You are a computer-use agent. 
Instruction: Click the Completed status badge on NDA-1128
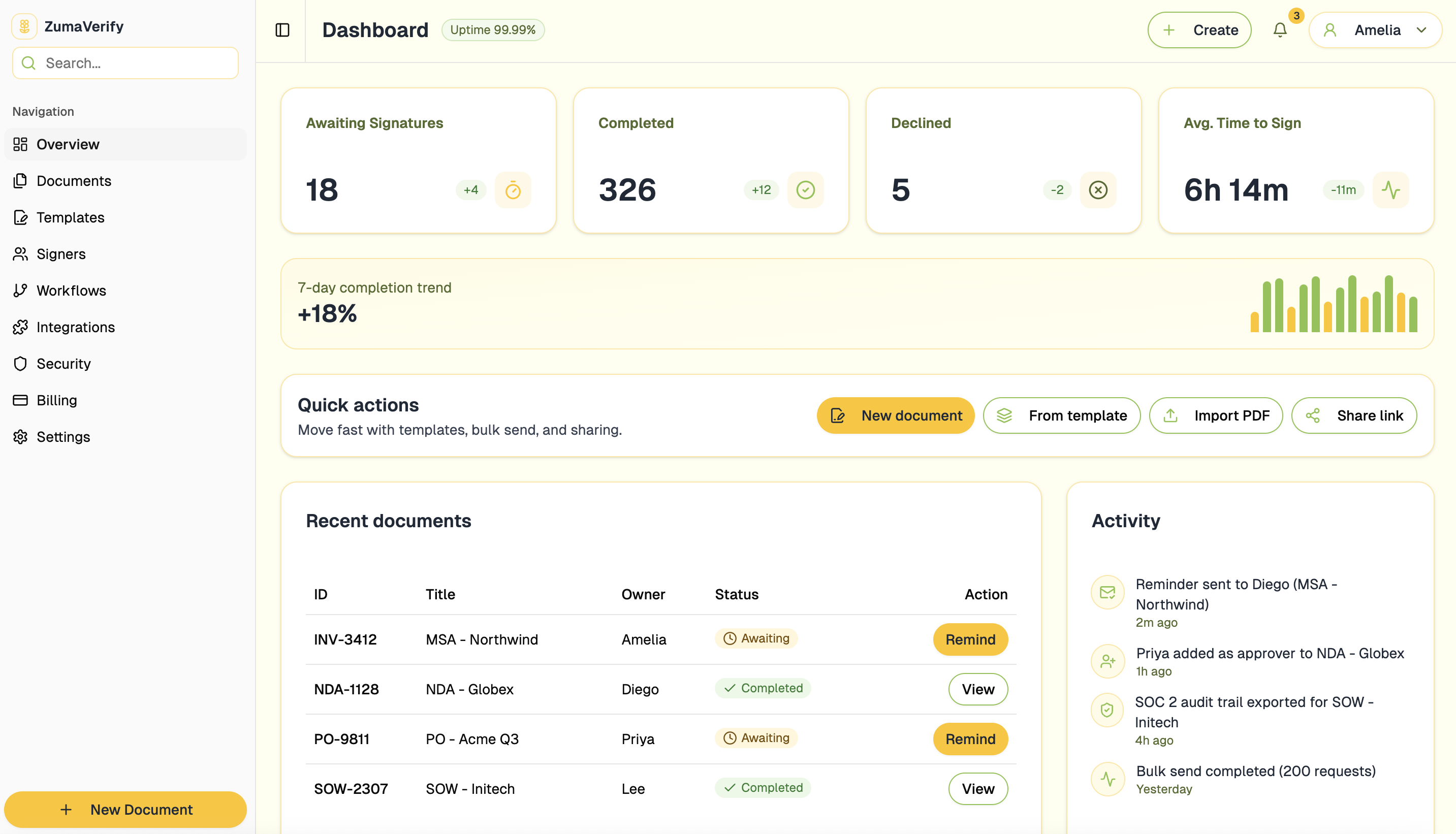tap(763, 688)
